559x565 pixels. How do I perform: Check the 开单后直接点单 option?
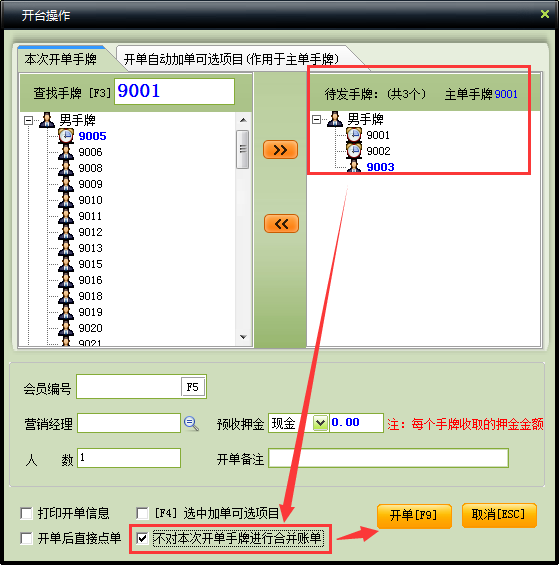tap(27, 538)
